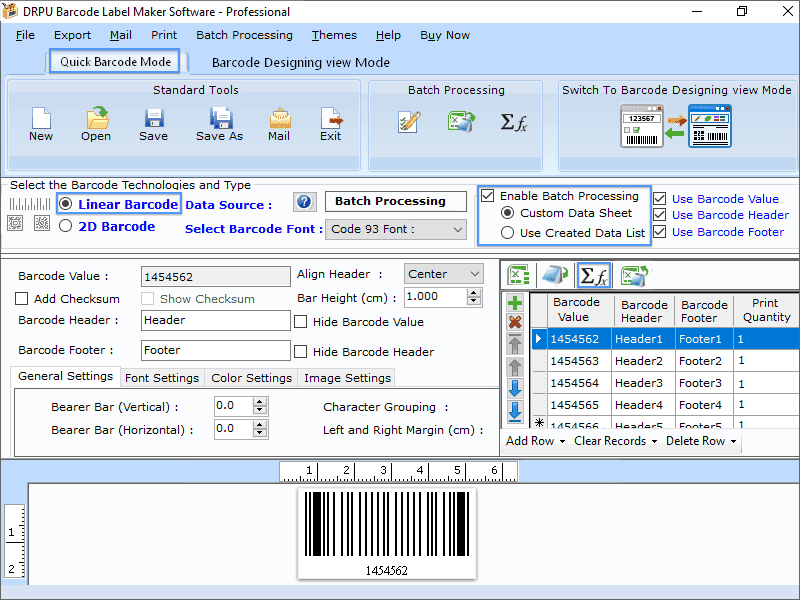Open the Buy Now menu

[x=444, y=35]
